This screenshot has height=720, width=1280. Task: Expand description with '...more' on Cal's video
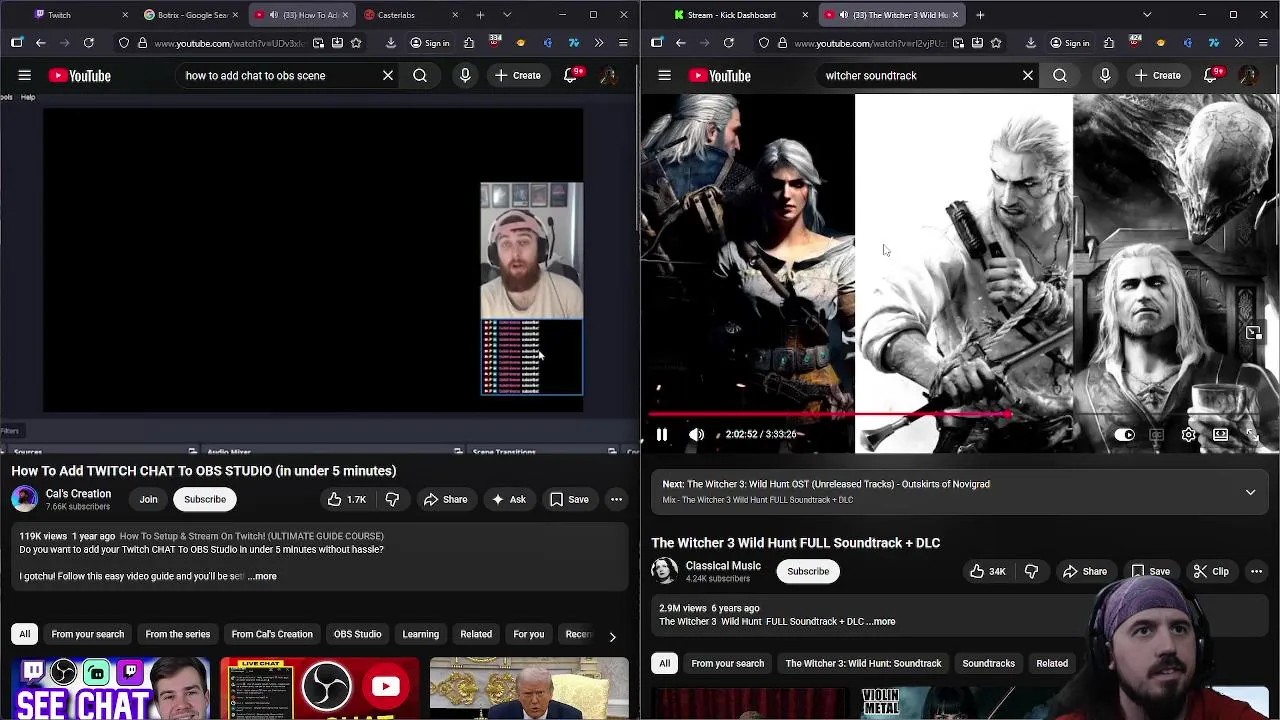(x=263, y=576)
